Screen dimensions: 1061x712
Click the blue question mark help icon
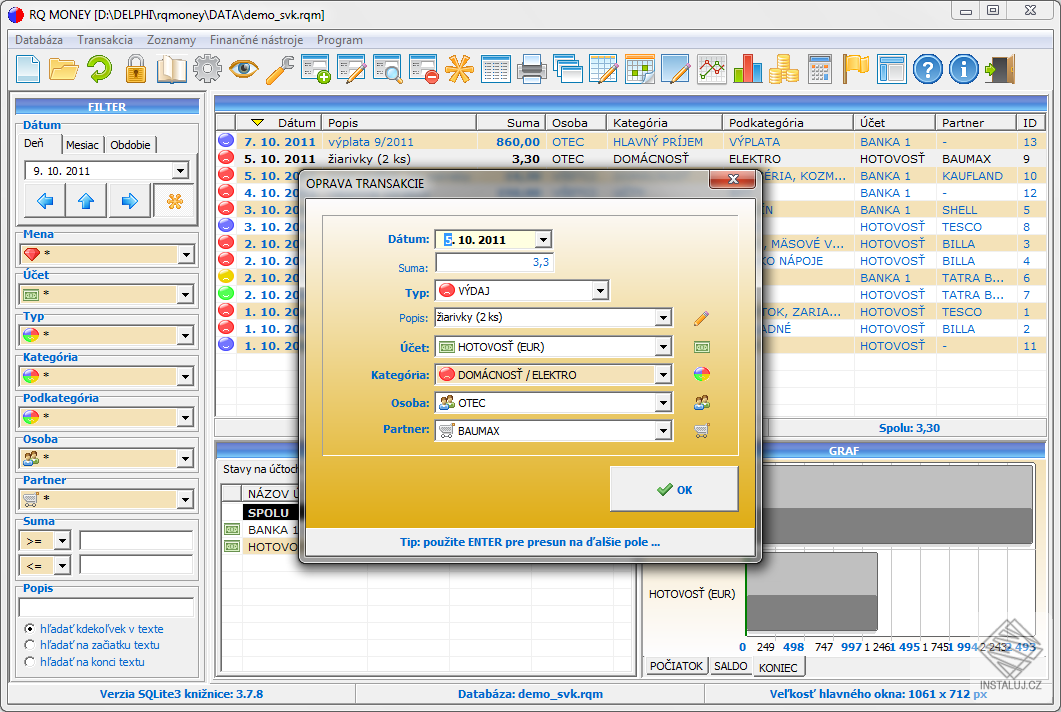[x=928, y=69]
